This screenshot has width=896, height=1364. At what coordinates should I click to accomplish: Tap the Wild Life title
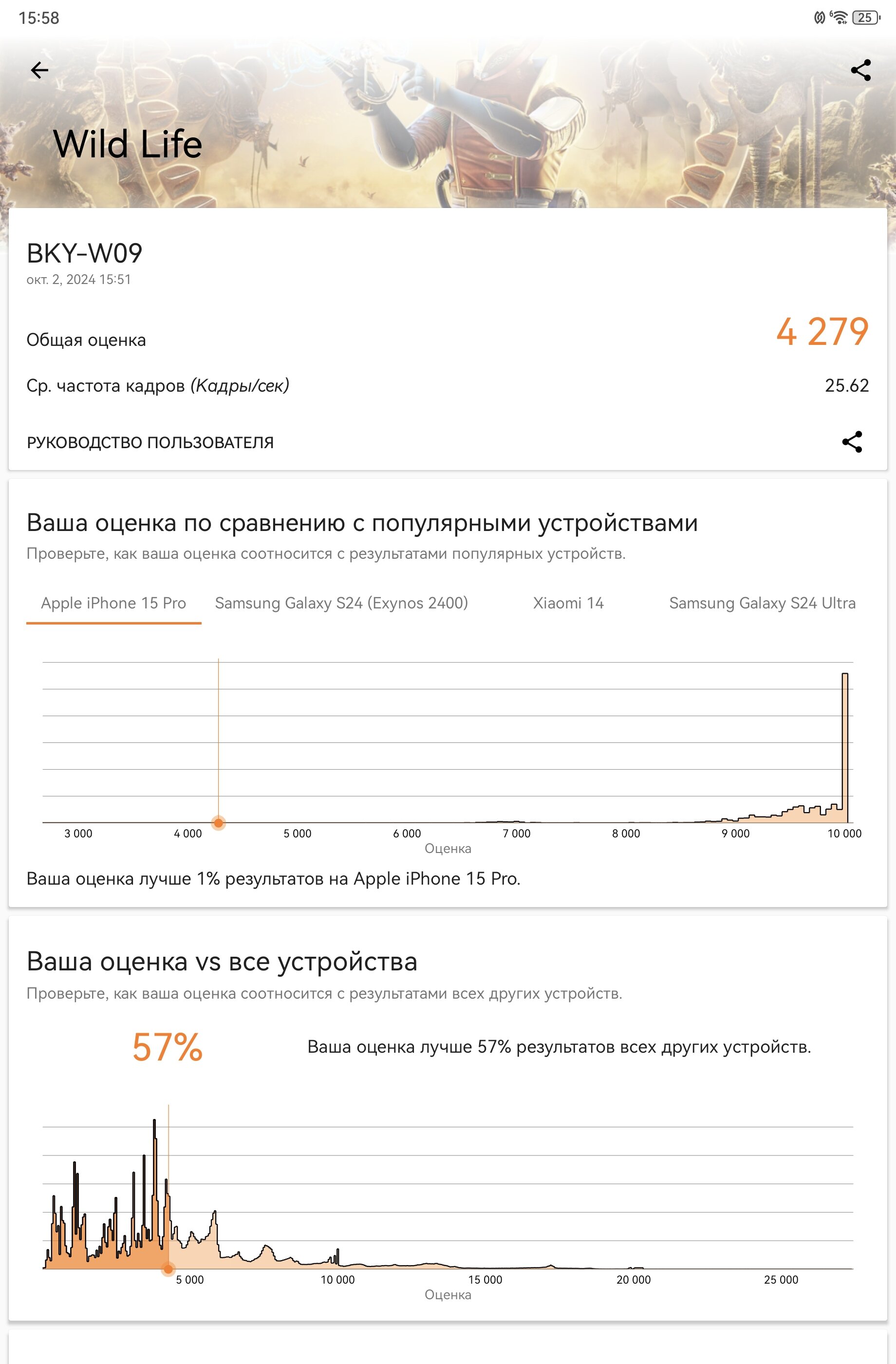pos(128,143)
